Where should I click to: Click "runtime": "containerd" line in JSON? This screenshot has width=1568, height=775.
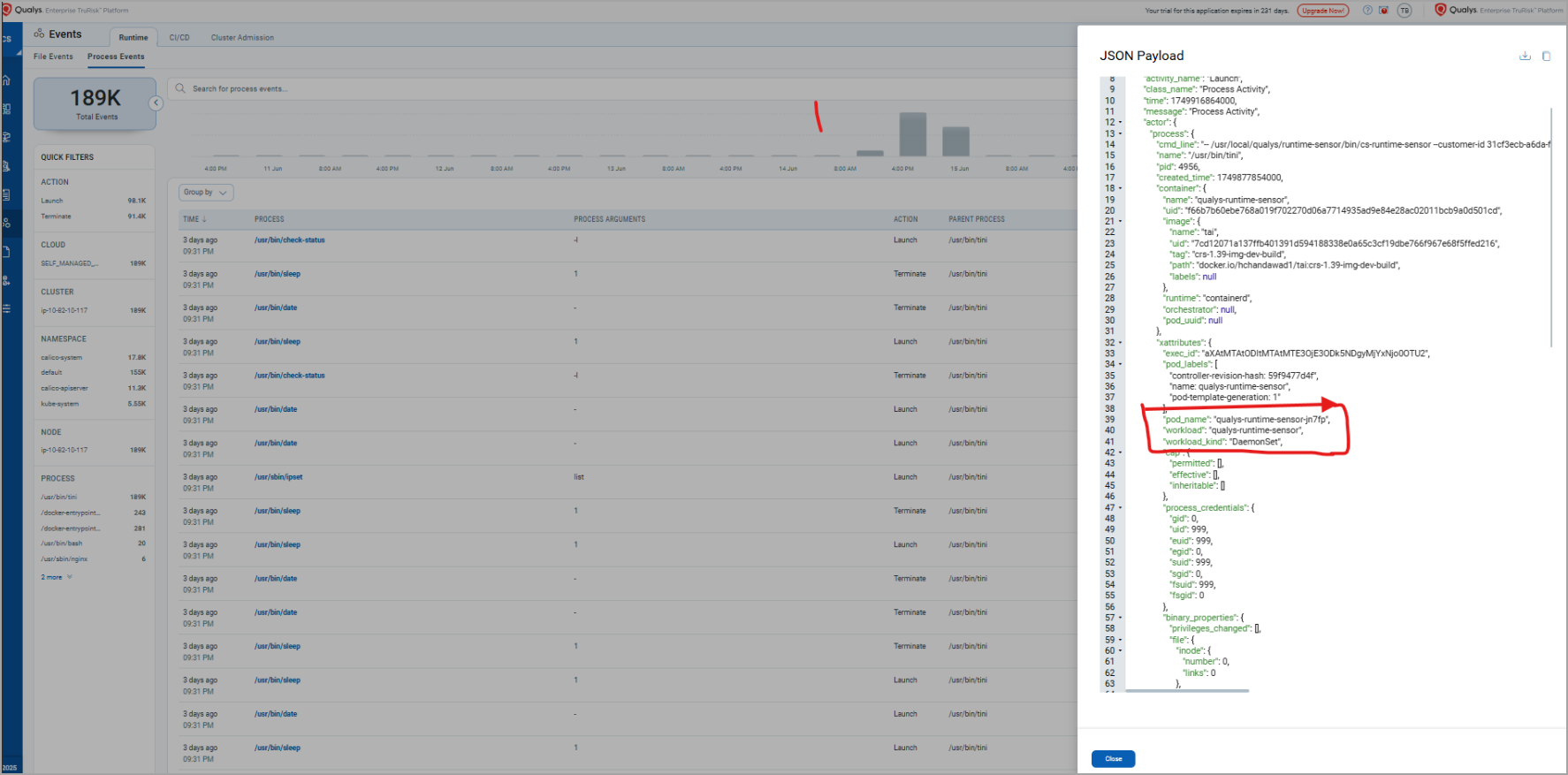[1207, 299]
